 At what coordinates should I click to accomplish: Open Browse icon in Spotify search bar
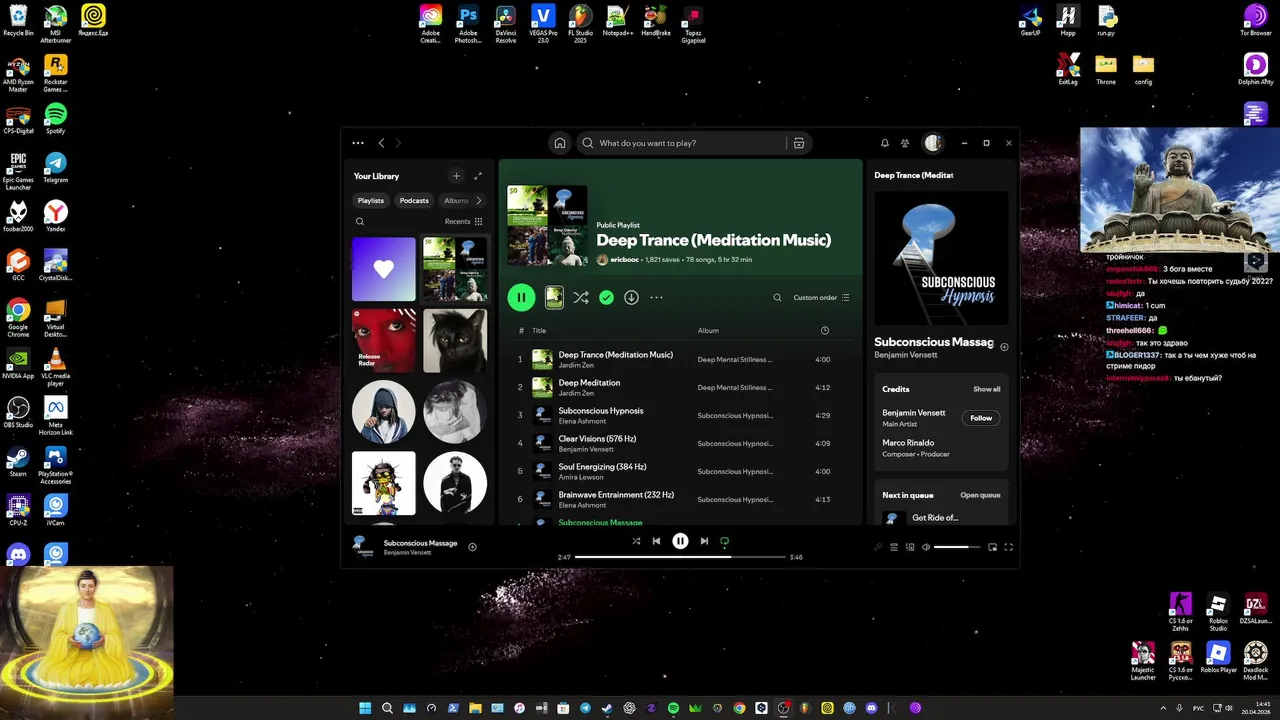[799, 143]
